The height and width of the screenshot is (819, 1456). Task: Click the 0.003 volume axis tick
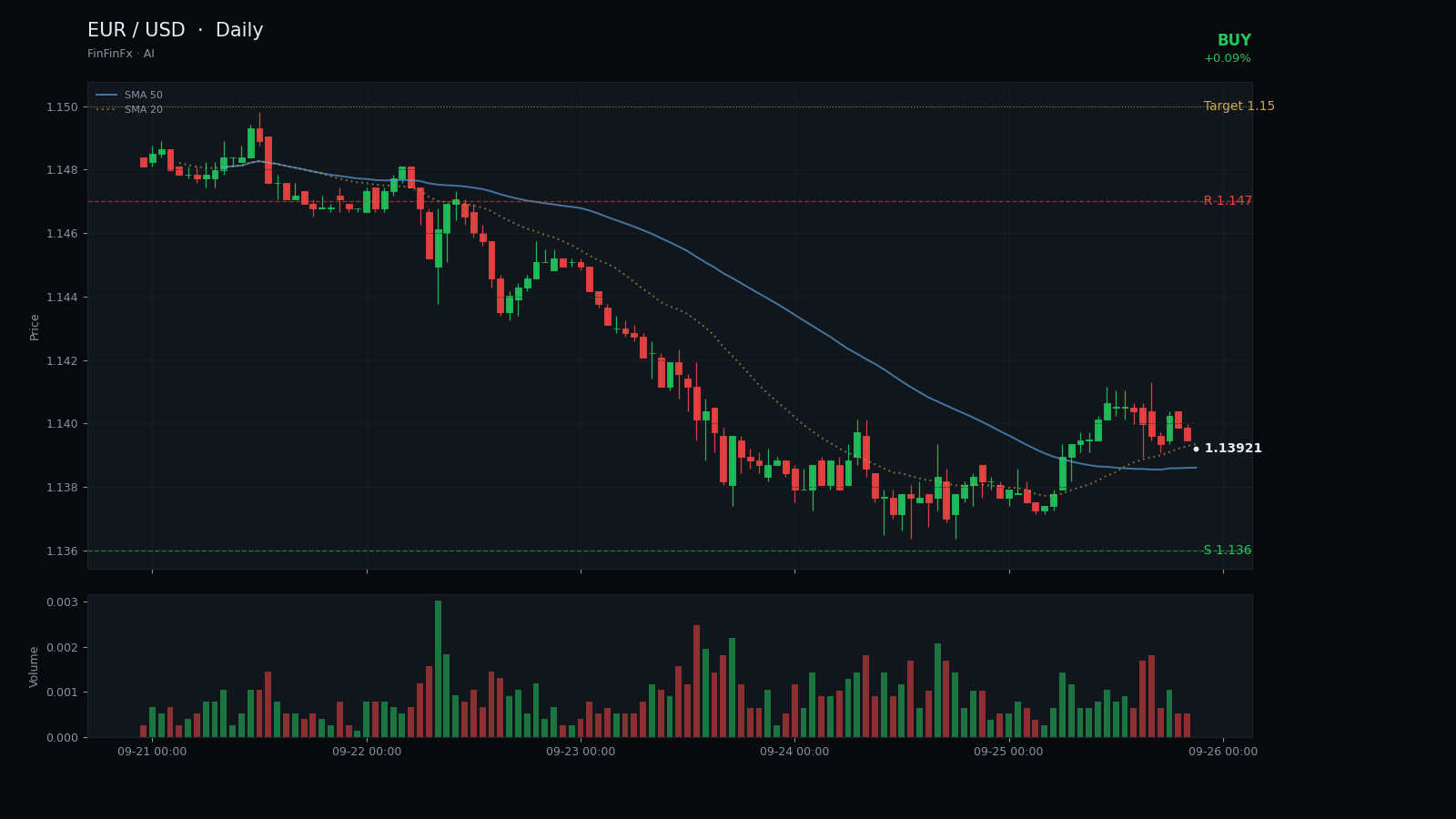pos(62,602)
